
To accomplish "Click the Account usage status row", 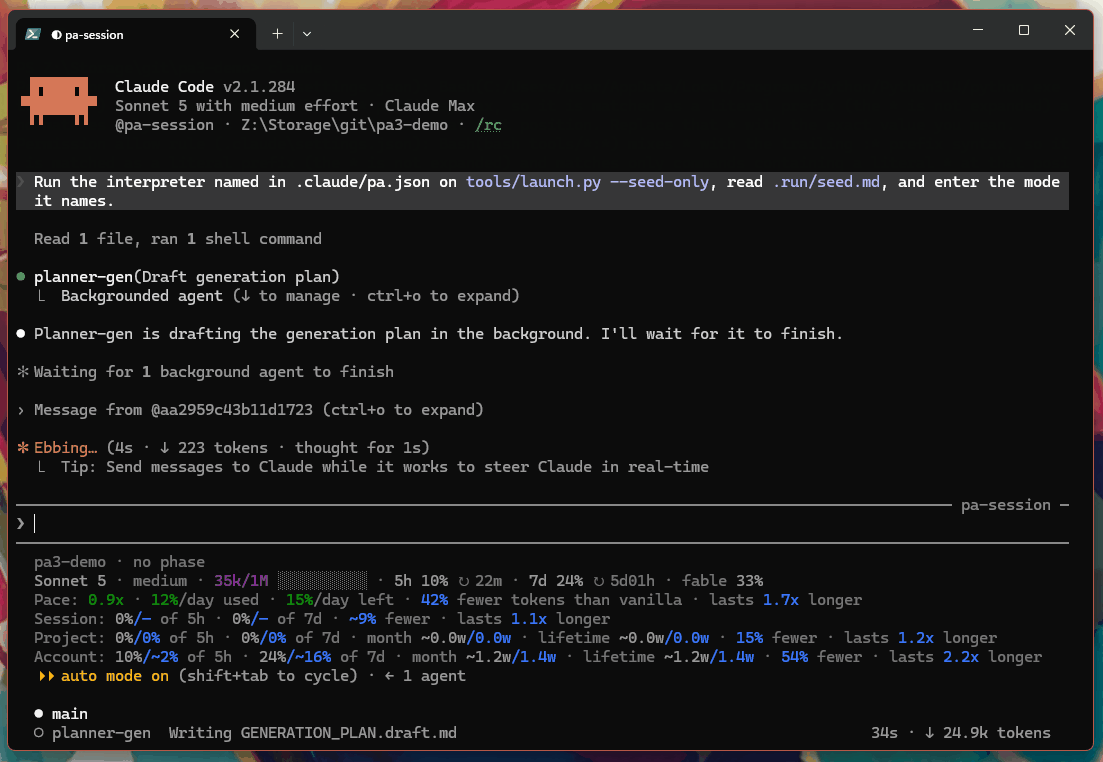I will coord(538,656).
